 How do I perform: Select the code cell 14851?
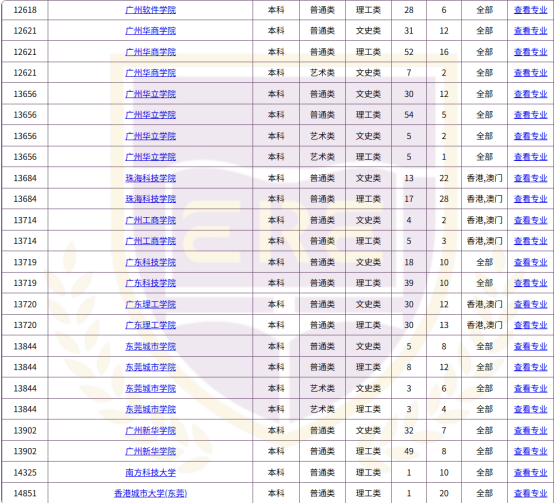25,493
